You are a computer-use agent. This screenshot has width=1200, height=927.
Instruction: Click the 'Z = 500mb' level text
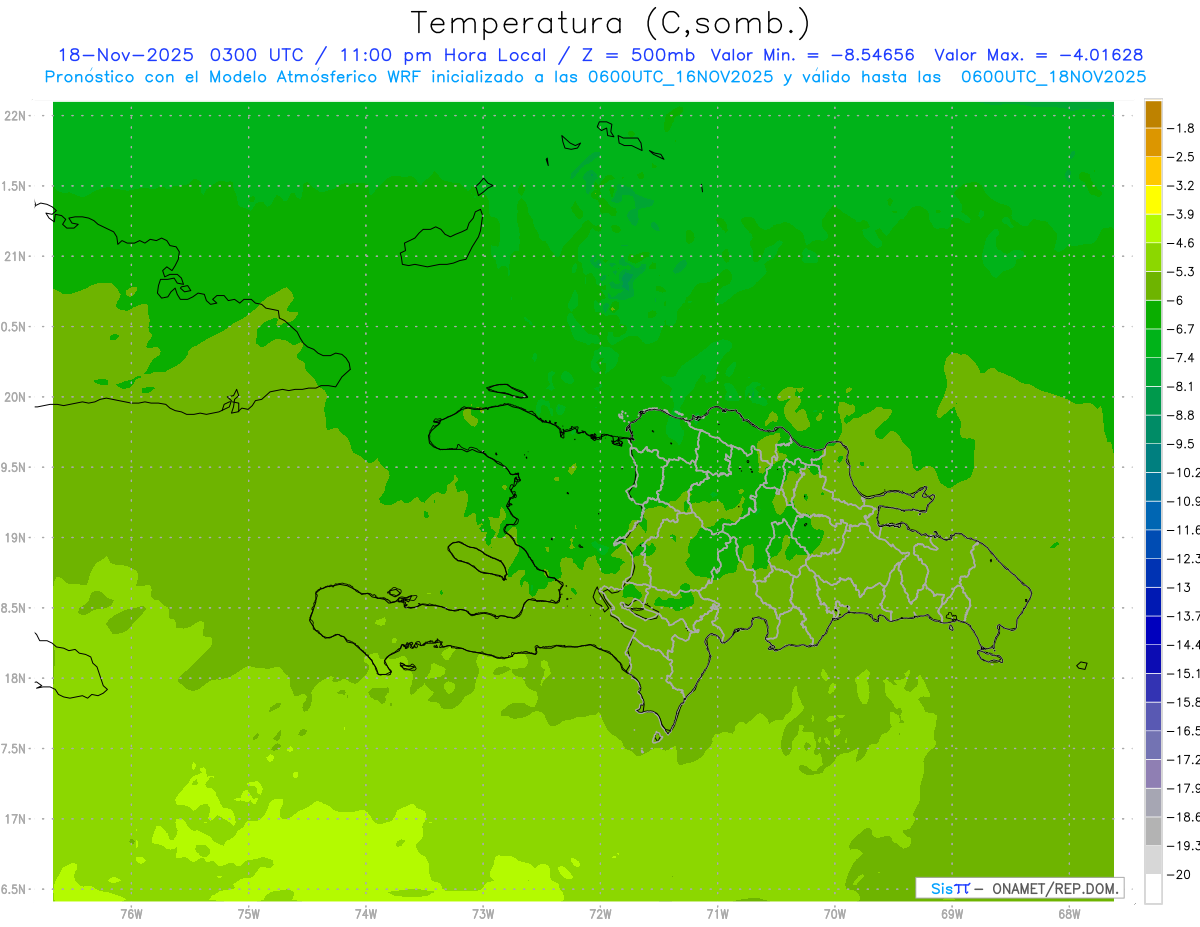click(x=639, y=55)
